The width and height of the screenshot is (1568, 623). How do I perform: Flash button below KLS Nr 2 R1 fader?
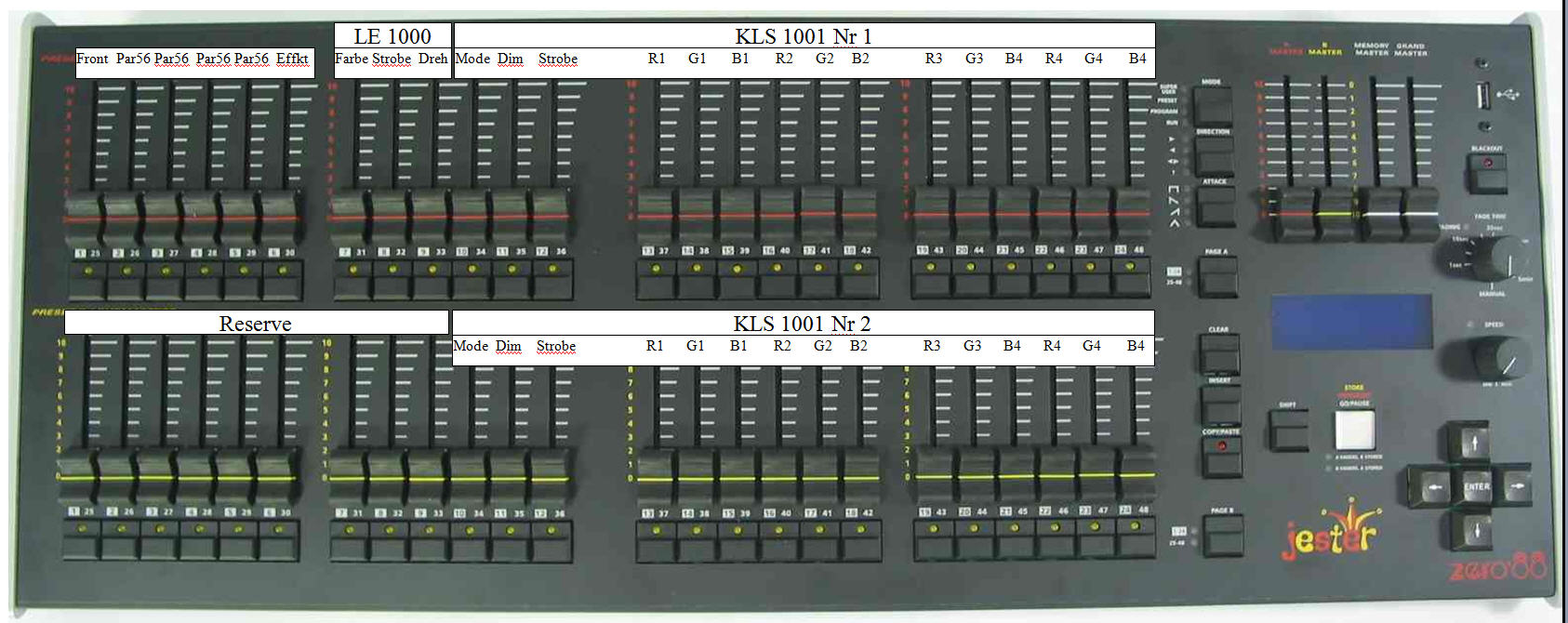coord(657,541)
